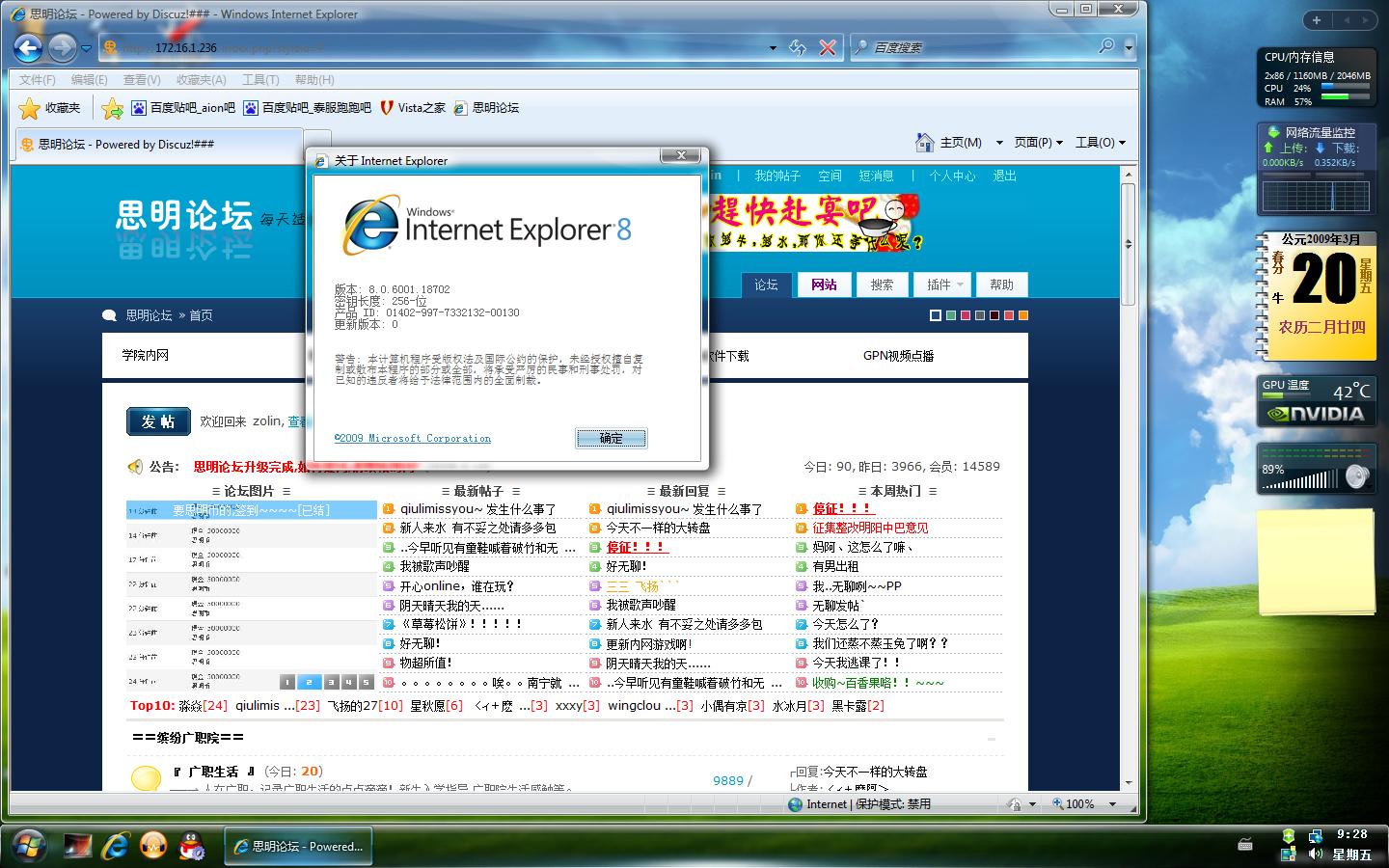
Task: Click the Refresh icon beside the address bar
Action: coord(797,47)
